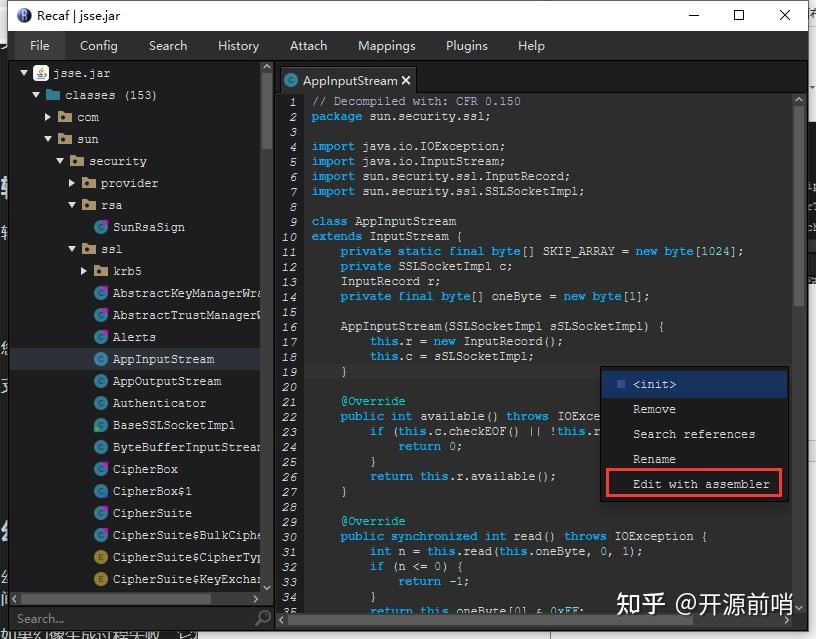
Task: Open the Search menu
Action: pos(168,46)
